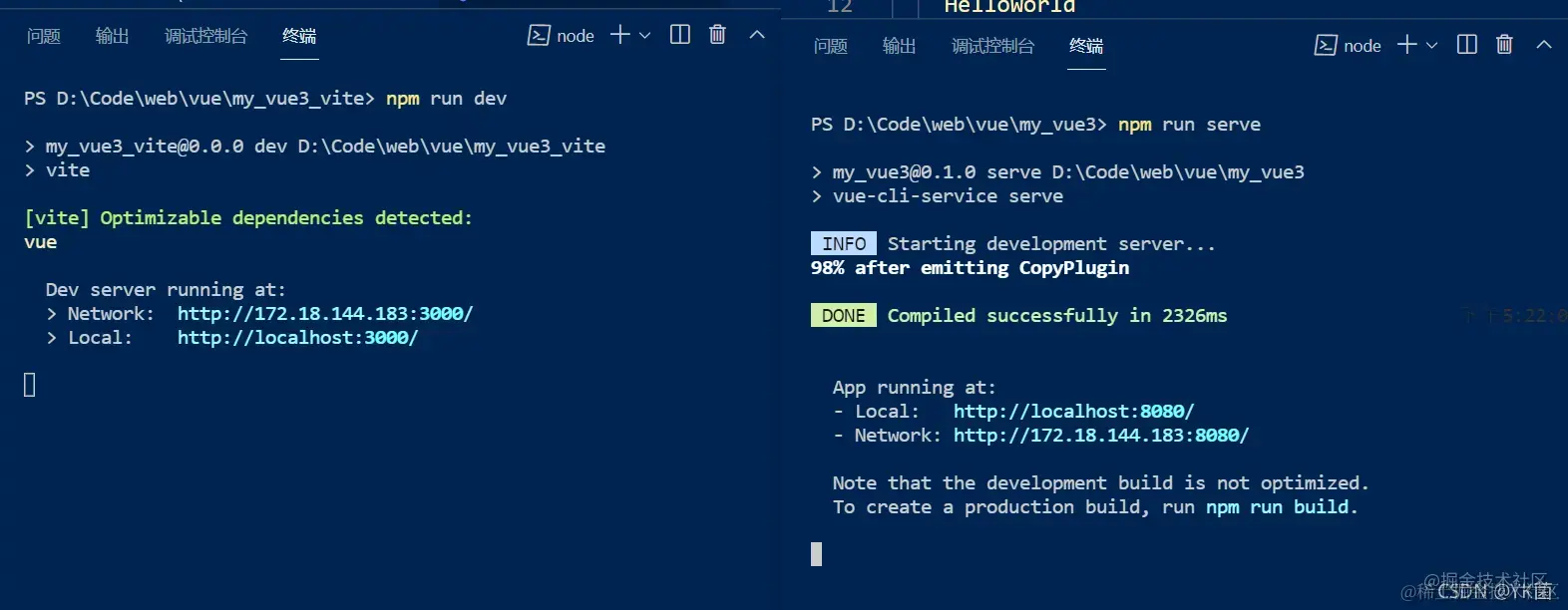Click the 'Optimizable dependencies detected' line

[248, 218]
